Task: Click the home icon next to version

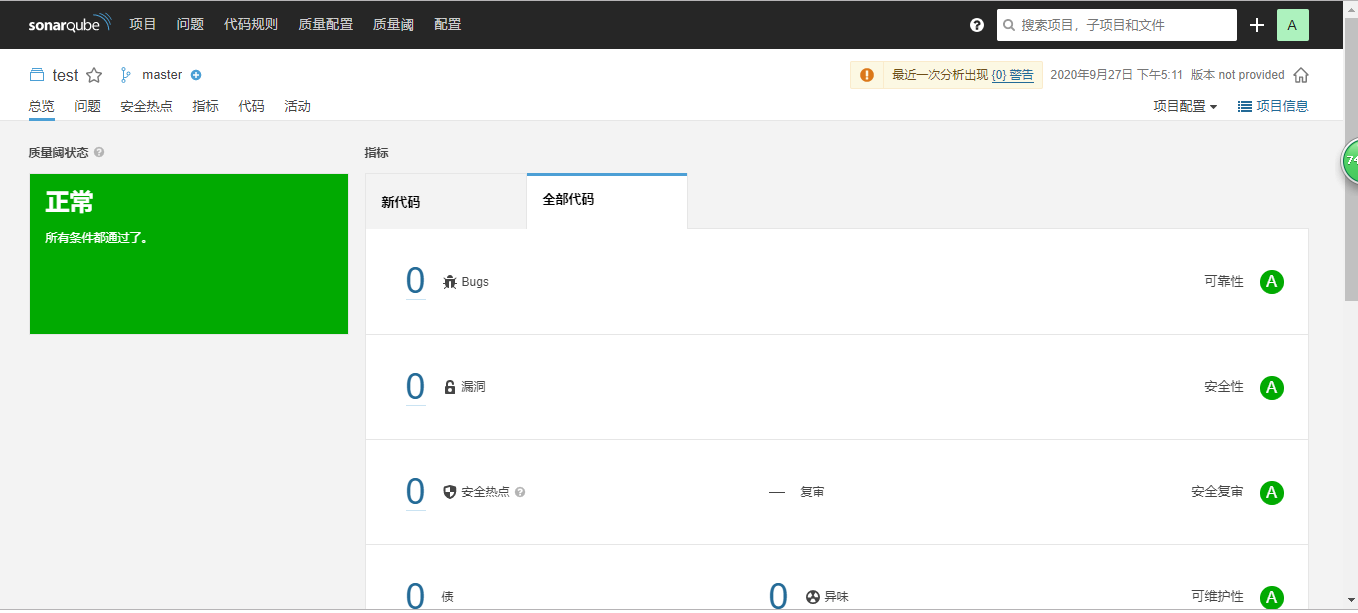Action: (x=1300, y=75)
